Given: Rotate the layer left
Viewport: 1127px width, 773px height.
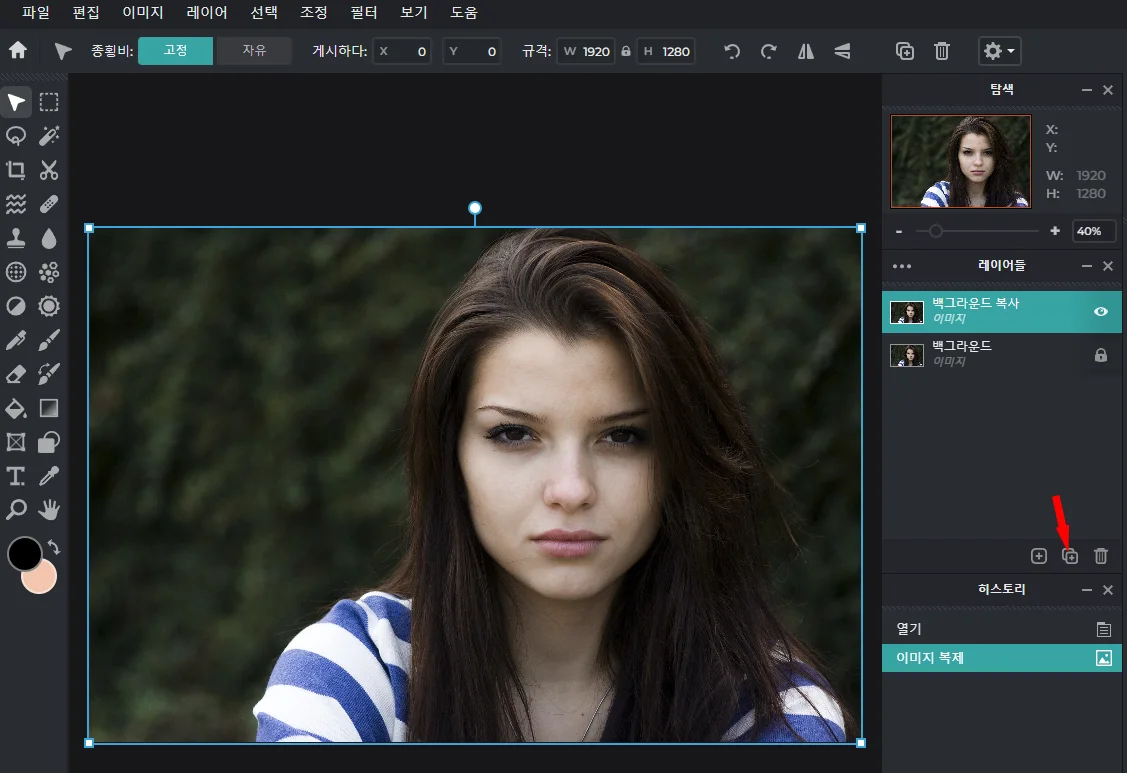Looking at the screenshot, I should click(732, 51).
